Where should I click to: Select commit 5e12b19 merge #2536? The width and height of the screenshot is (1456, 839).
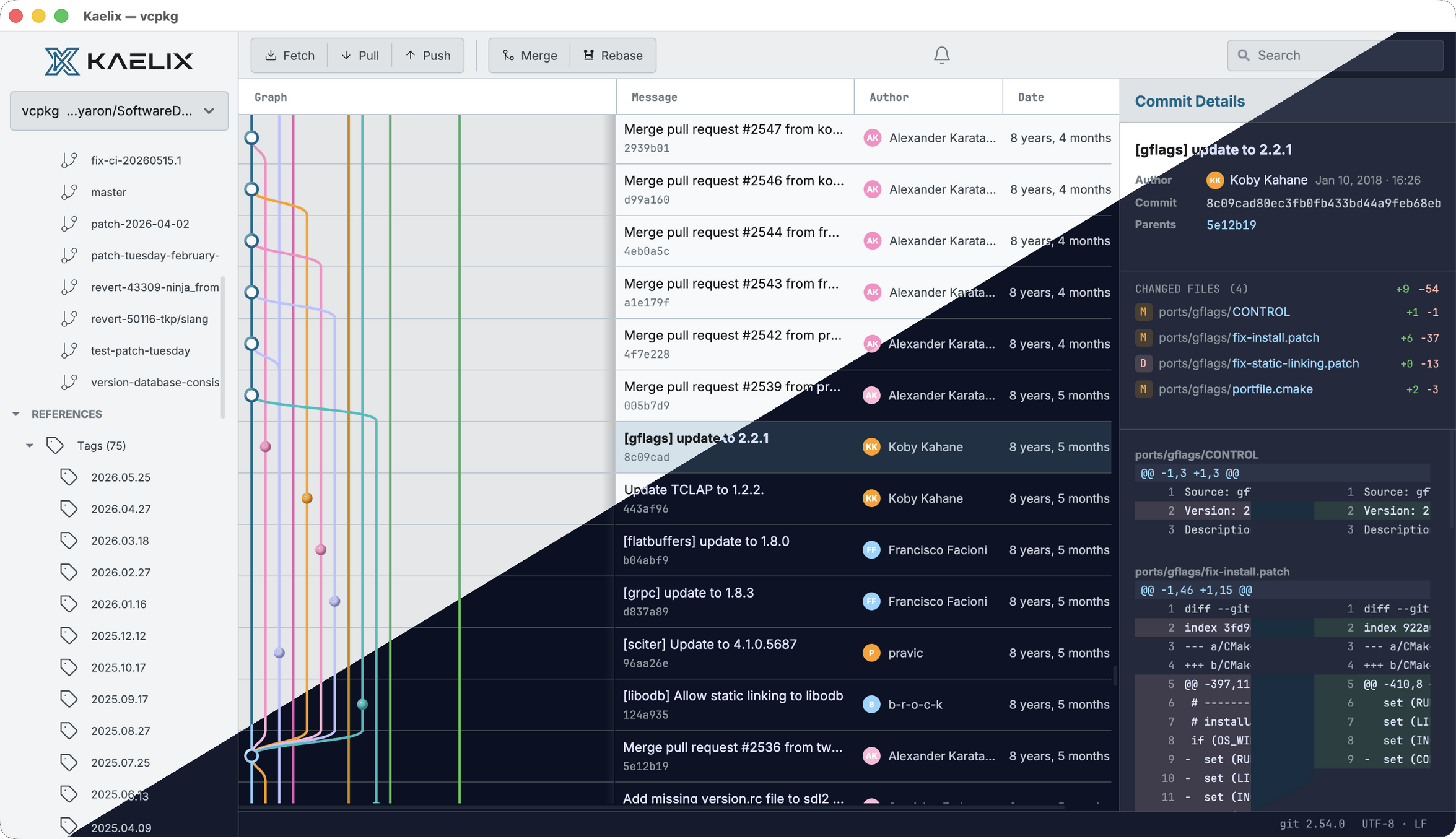click(863, 755)
